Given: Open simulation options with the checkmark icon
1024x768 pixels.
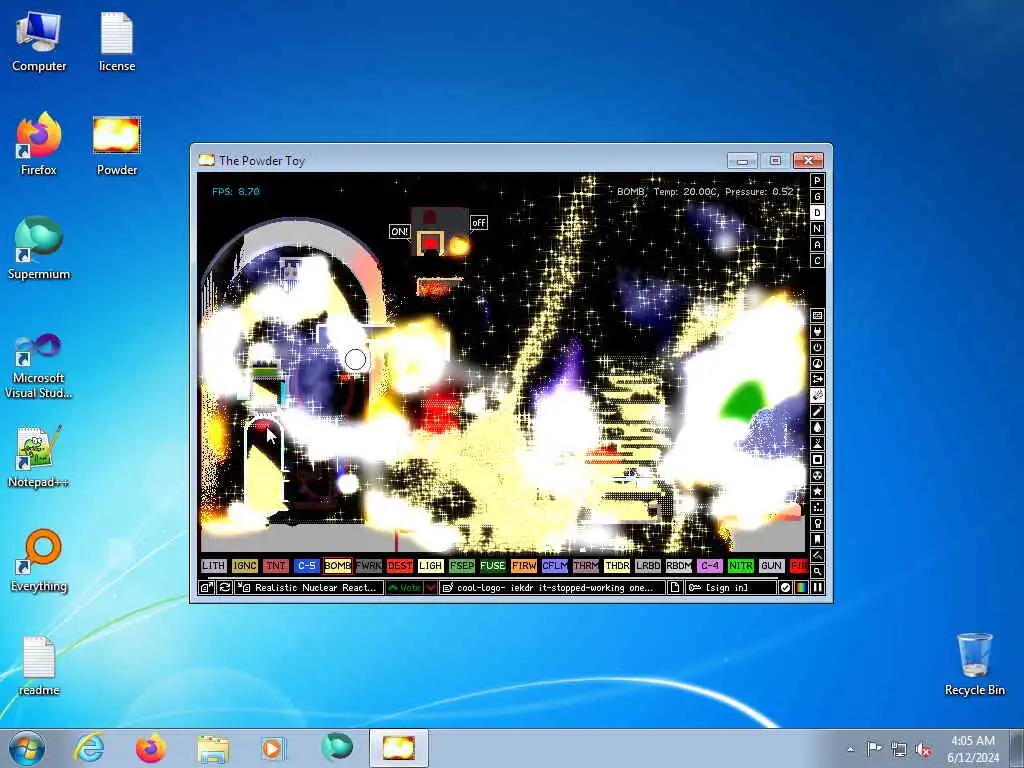Looking at the screenshot, I should [x=785, y=588].
